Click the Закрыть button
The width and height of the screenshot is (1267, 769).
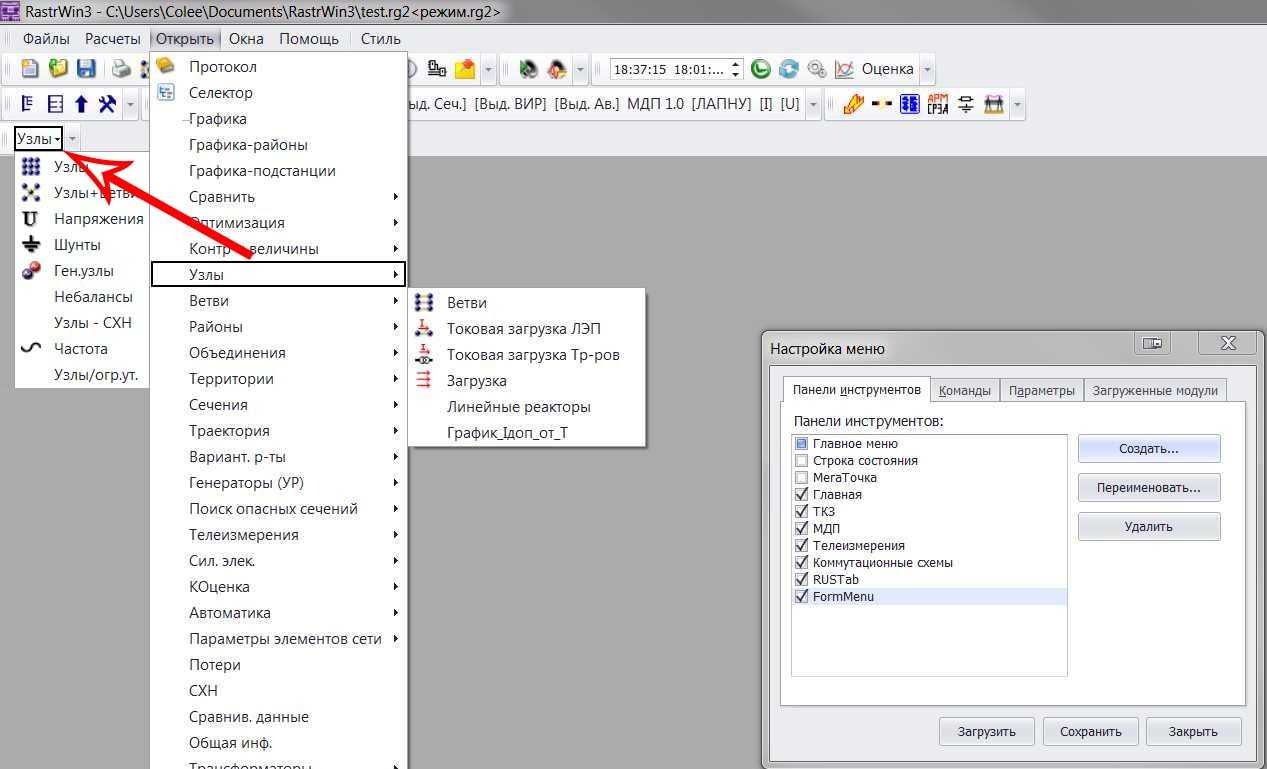(x=1193, y=731)
